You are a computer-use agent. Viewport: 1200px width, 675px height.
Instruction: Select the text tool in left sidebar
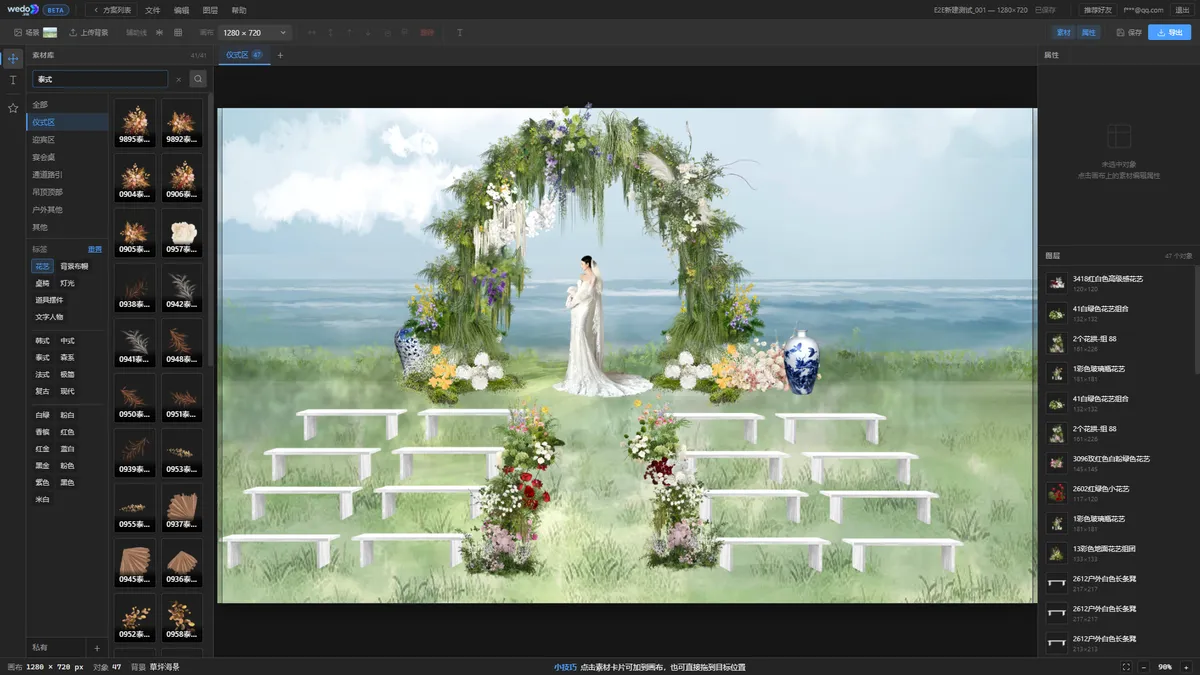point(13,80)
